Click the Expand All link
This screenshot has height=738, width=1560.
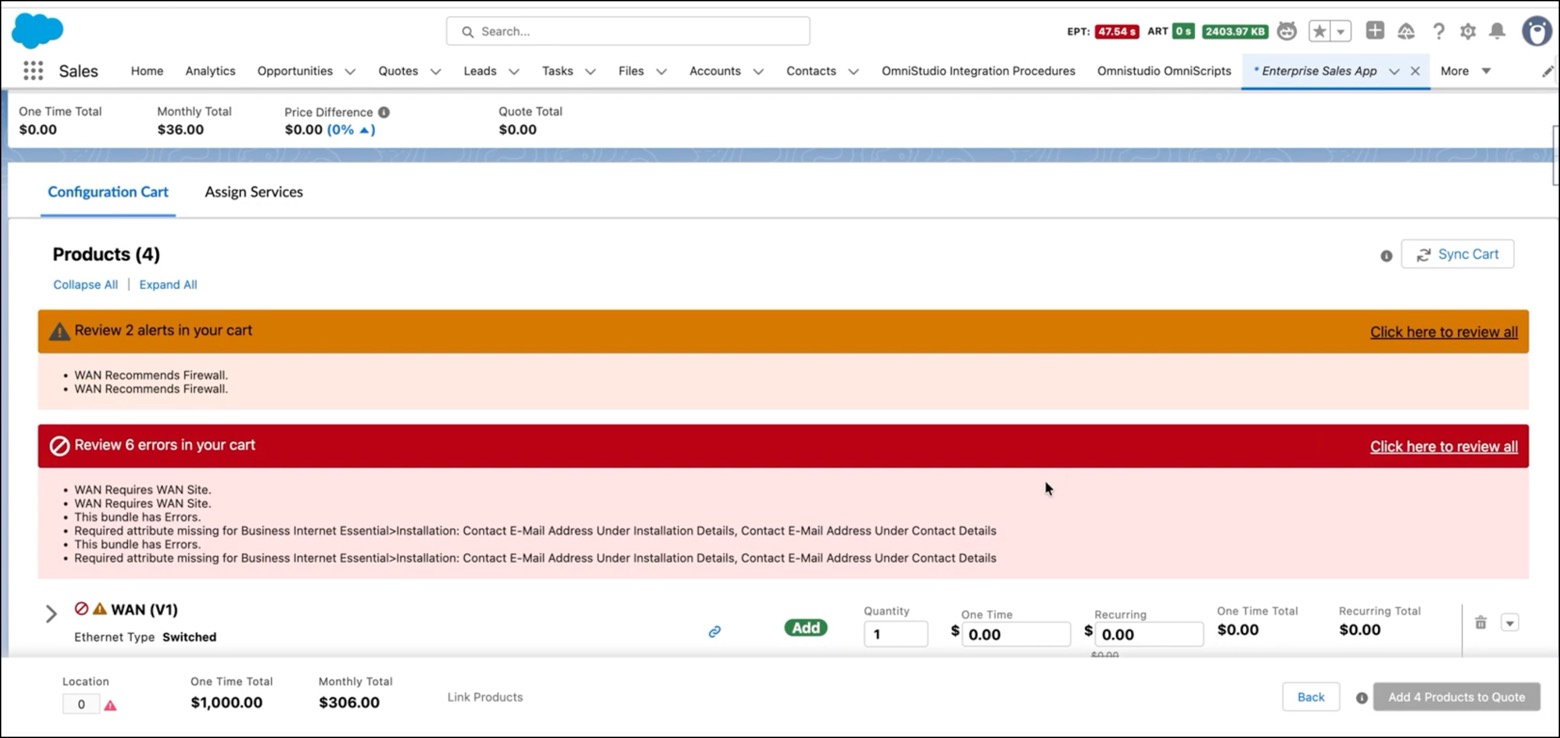coord(168,285)
